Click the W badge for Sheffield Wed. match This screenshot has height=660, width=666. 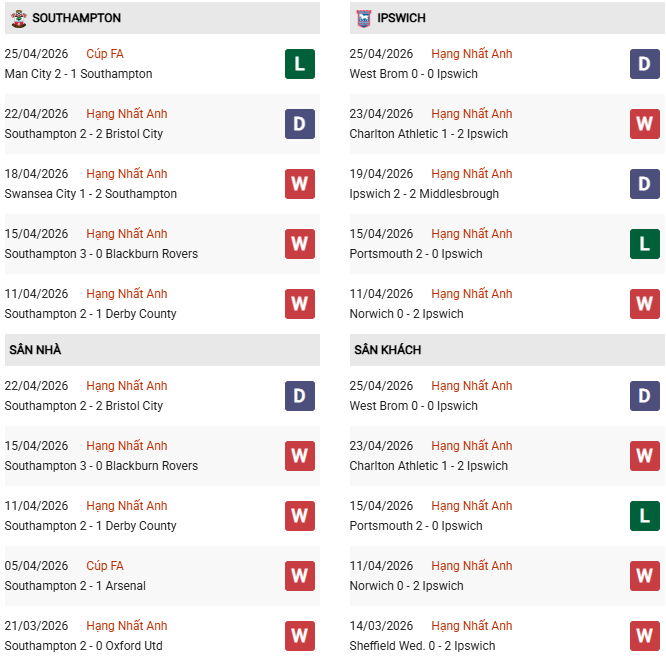[x=645, y=636]
